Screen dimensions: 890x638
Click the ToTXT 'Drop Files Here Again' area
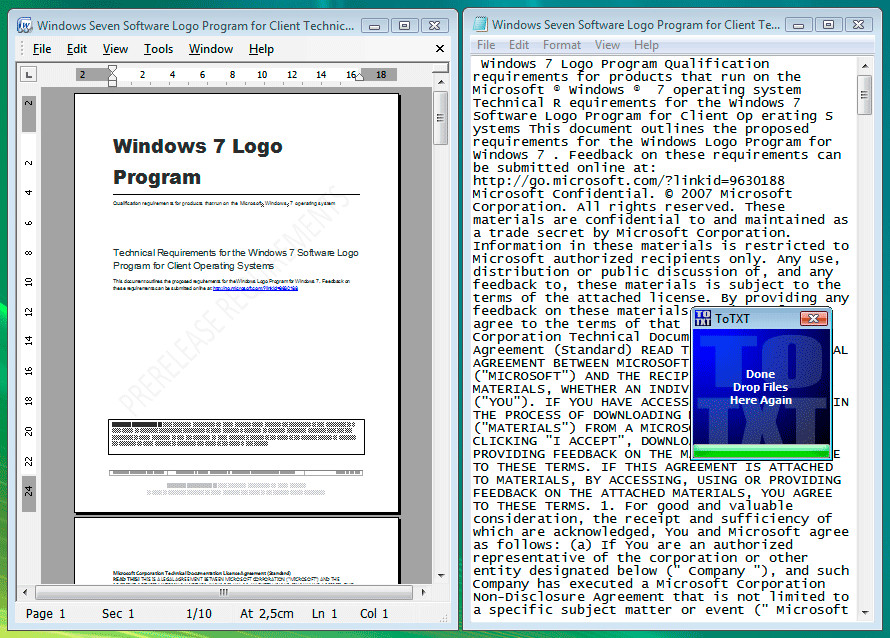tap(761, 387)
